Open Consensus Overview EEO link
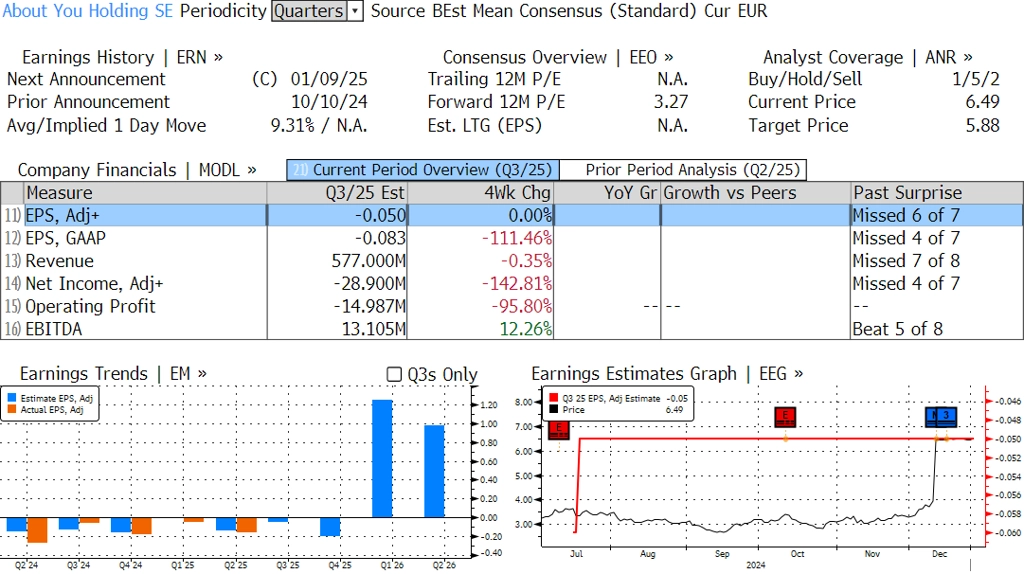The image size is (1024, 574). [x=558, y=57]
